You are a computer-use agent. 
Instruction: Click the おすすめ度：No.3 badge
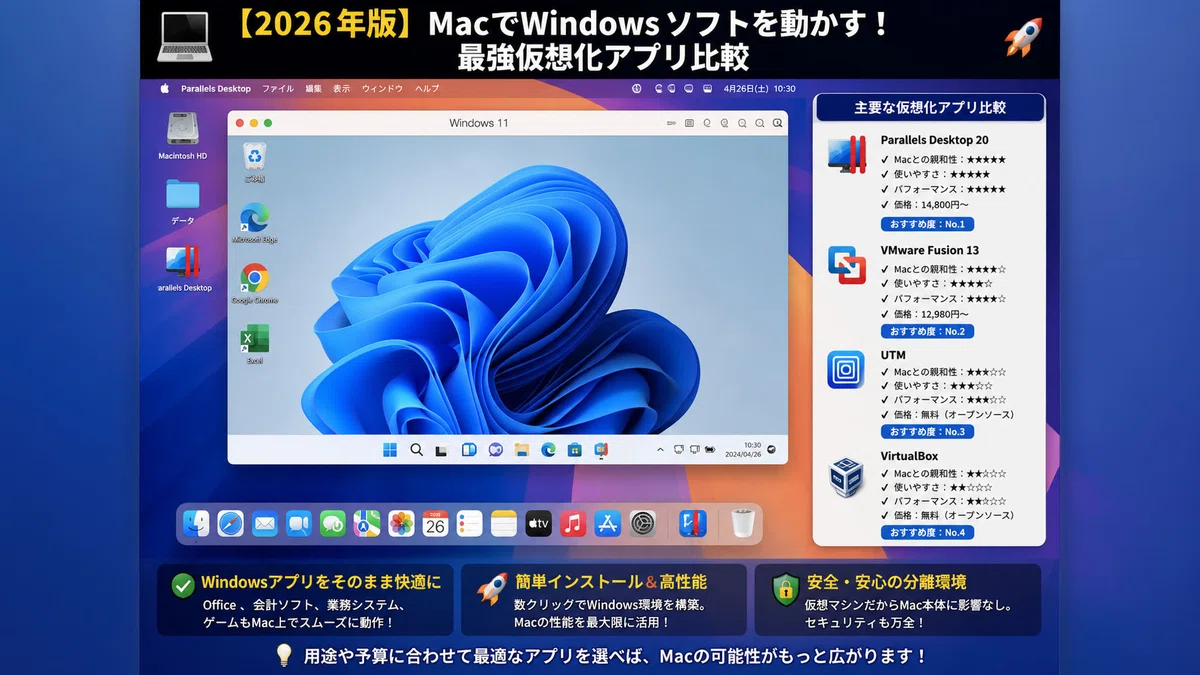click(x=927, y=432)
